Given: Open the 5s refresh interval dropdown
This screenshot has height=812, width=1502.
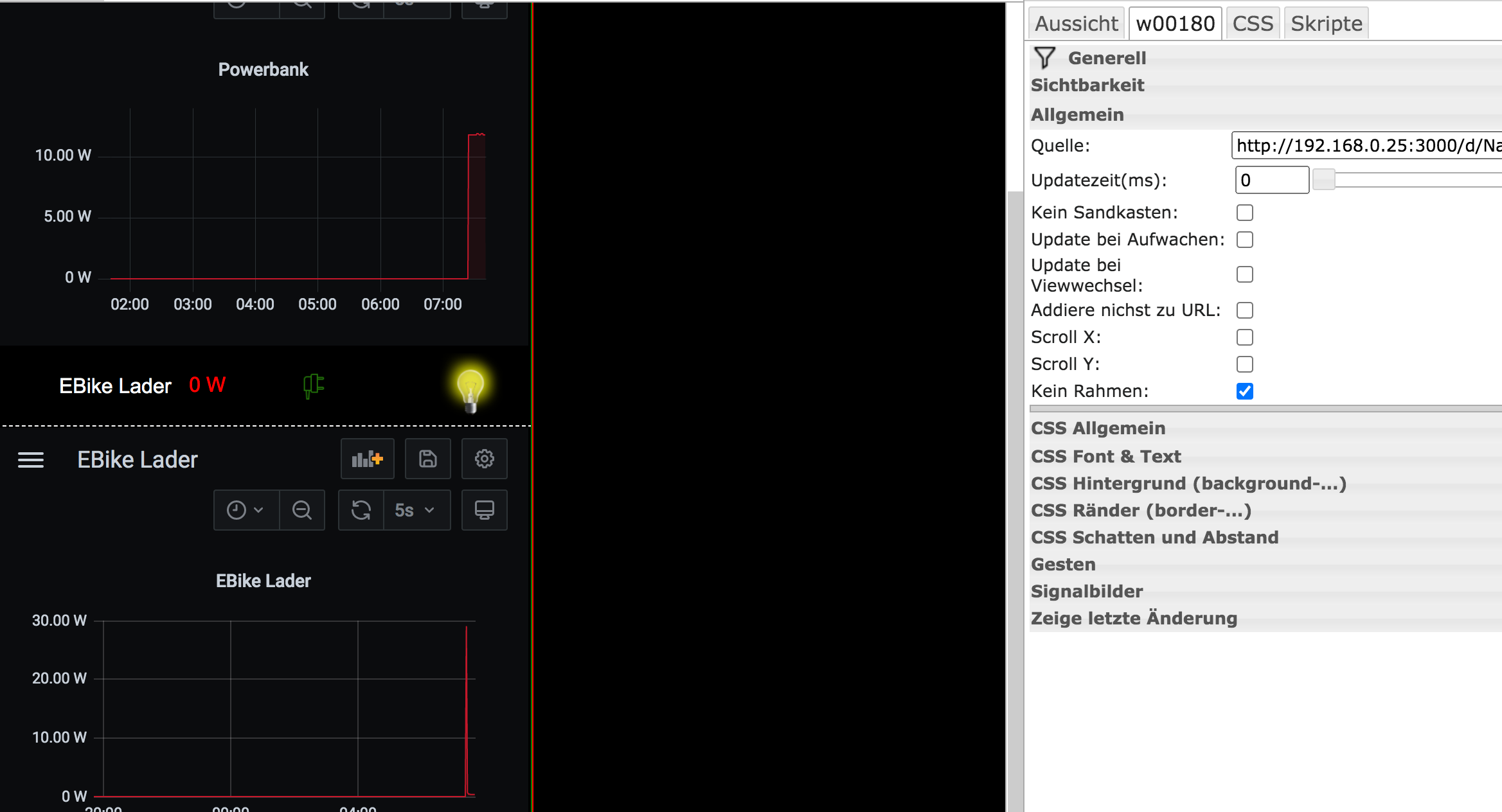Looking at the screenshot, I should (416, 510).
